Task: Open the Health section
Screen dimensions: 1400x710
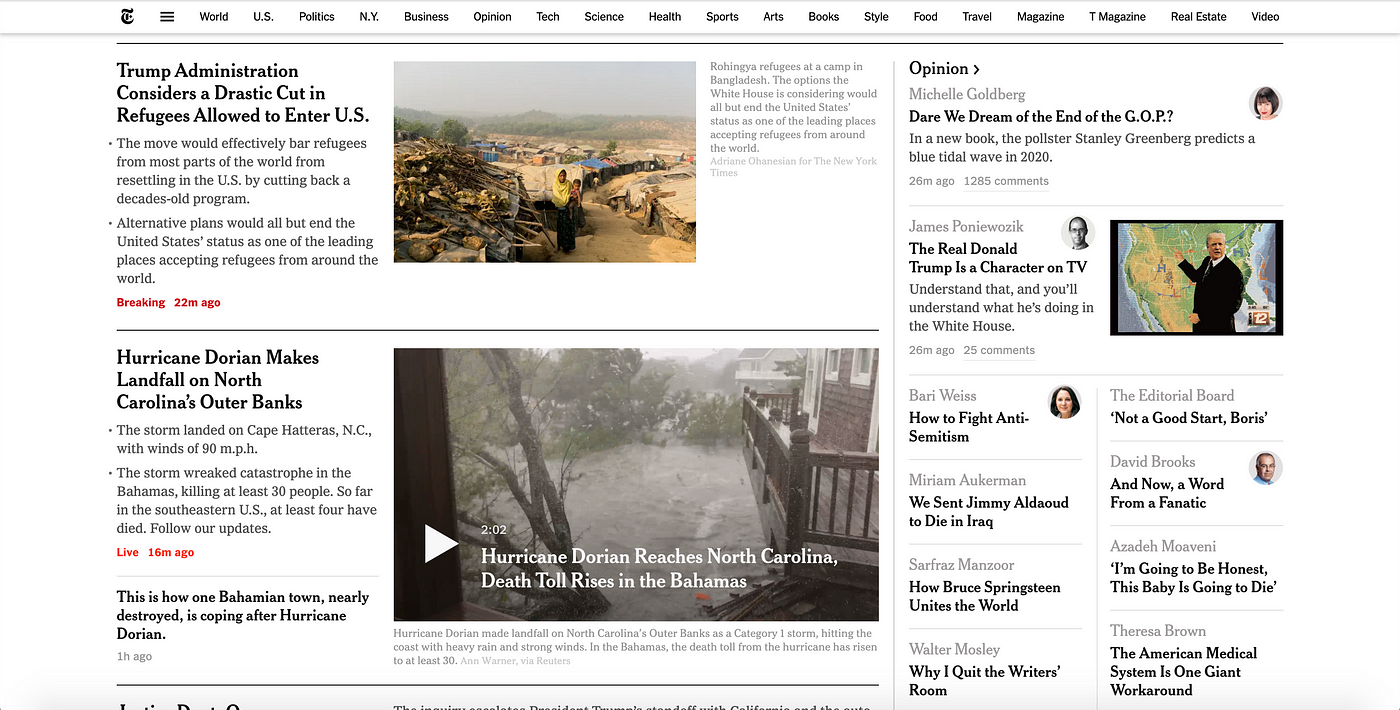Action: pyautogui.click(x=665, y=17)
